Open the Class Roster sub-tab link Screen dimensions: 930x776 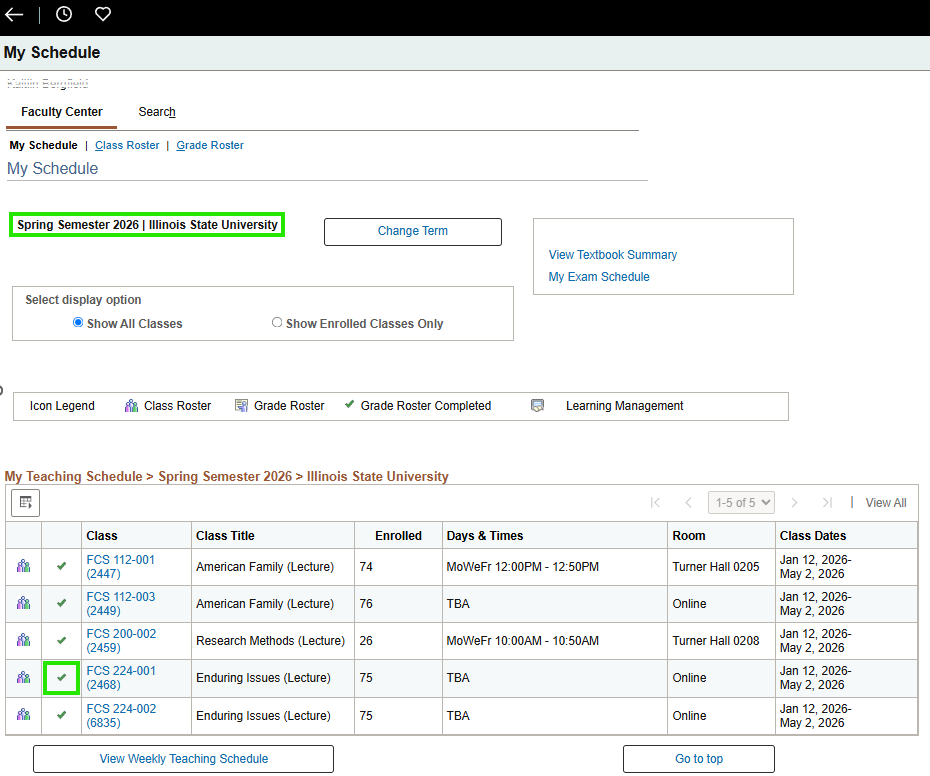(127, 145)
